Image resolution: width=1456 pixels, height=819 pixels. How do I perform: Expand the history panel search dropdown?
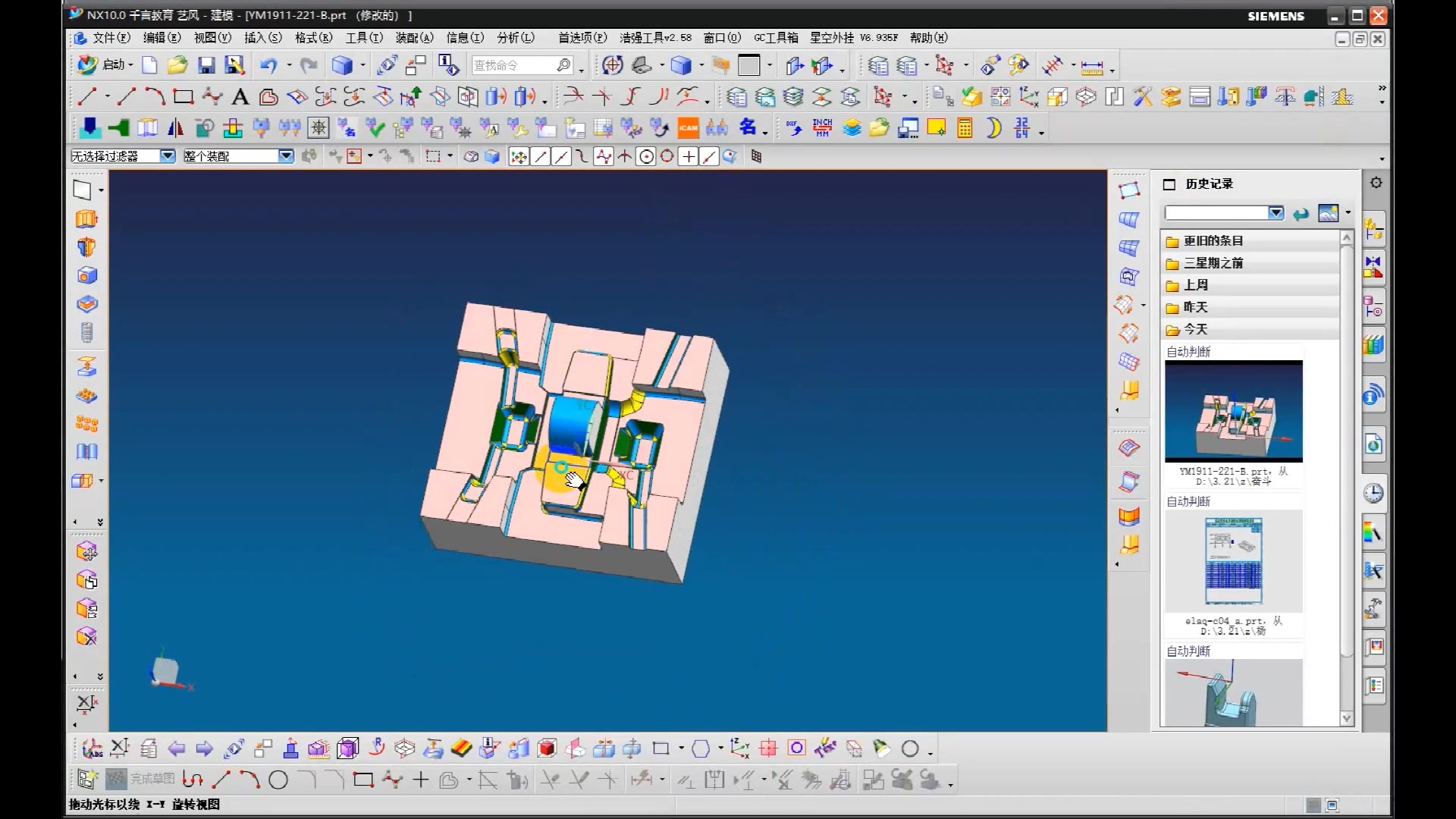click(x=1276, y=213)
